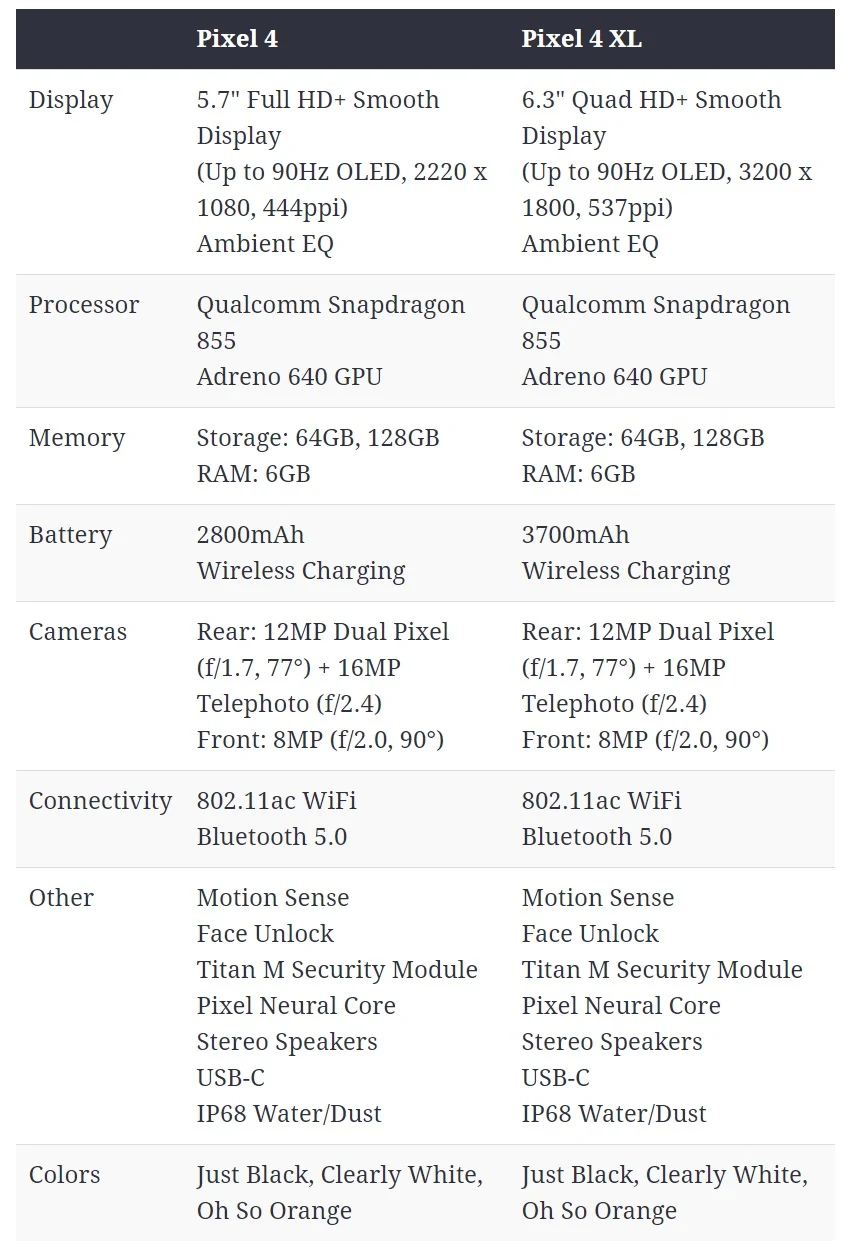Click the Pixel 4 XL column header
Image resolution: width=855 pixels, height=1258 pixels.
click(581, 39)
